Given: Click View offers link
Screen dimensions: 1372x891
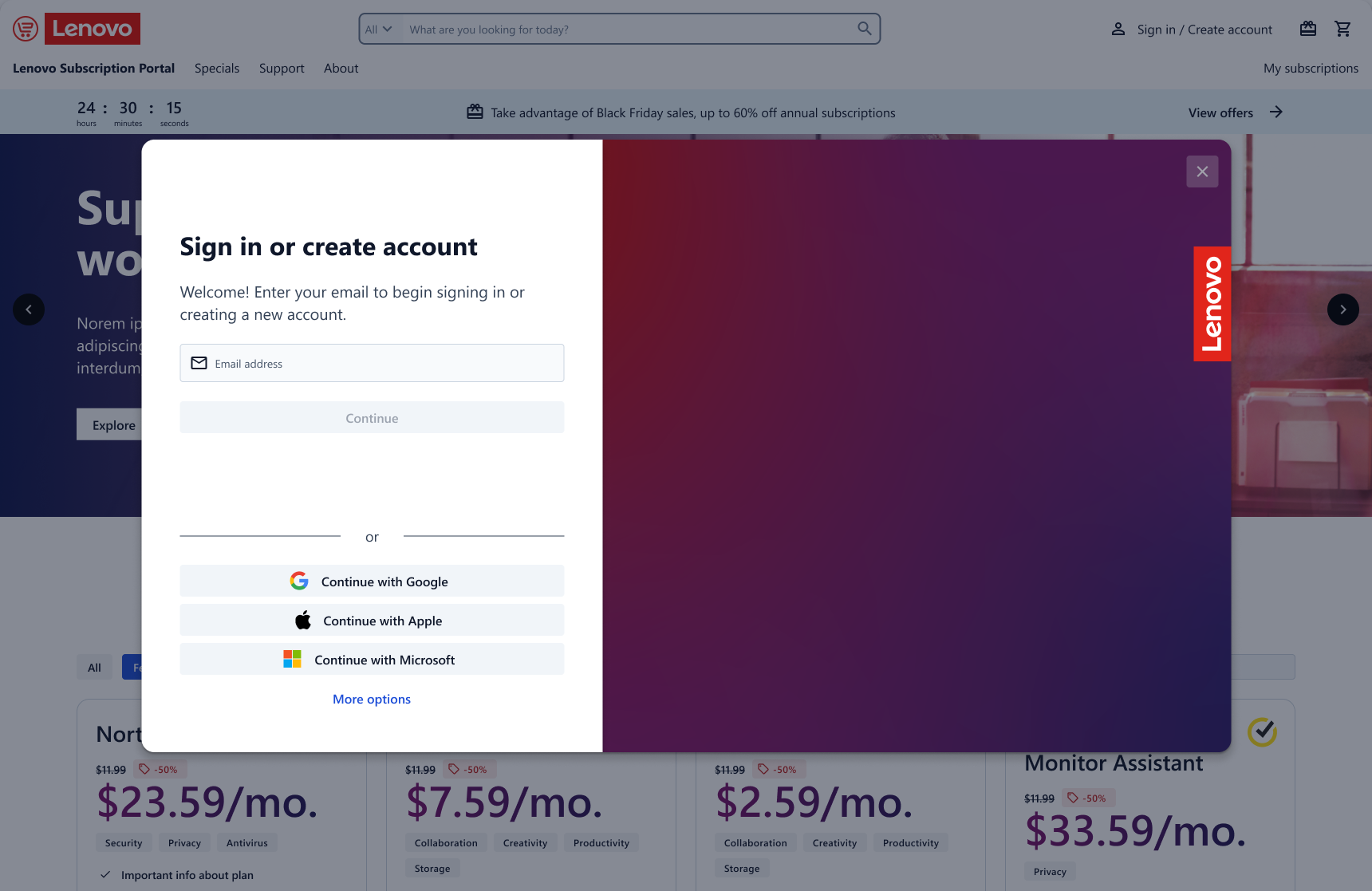Looking at the screenshot, I should click(1220, 112).
